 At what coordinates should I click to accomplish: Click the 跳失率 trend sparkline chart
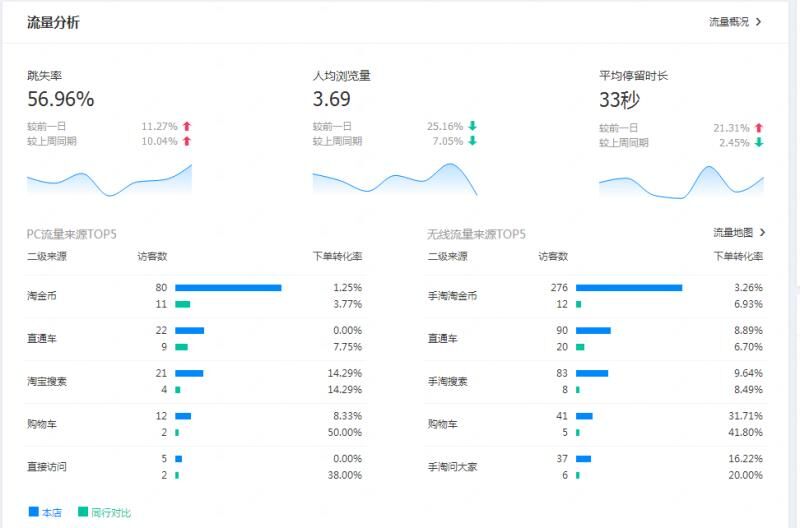109,180
